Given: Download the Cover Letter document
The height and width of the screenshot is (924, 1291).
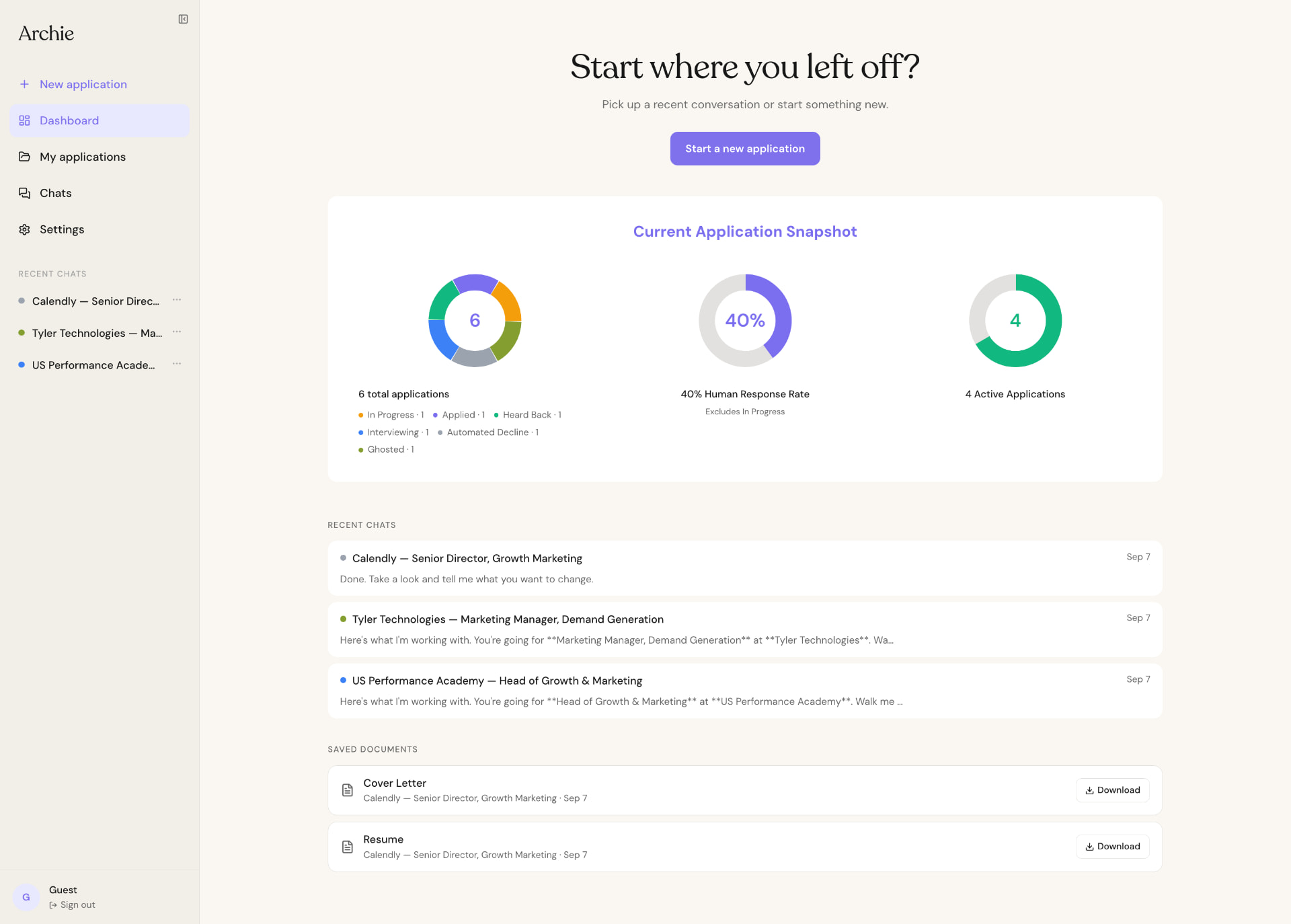Looking at the screenshot, I should tap(1113, 790).
